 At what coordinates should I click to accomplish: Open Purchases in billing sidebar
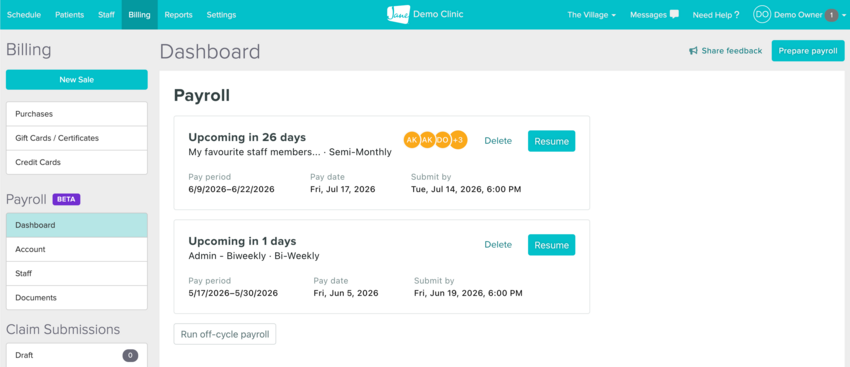76,114
